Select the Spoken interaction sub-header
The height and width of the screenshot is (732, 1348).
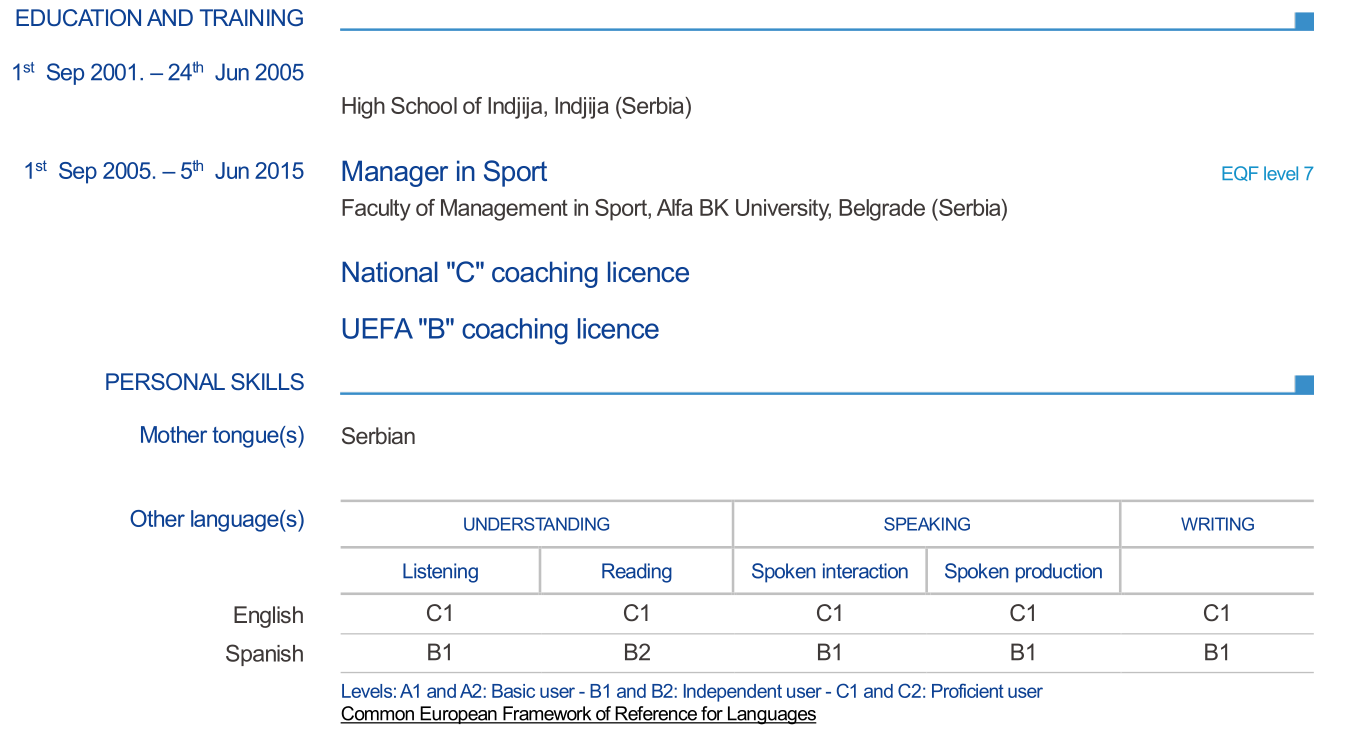tap(830, 572)
